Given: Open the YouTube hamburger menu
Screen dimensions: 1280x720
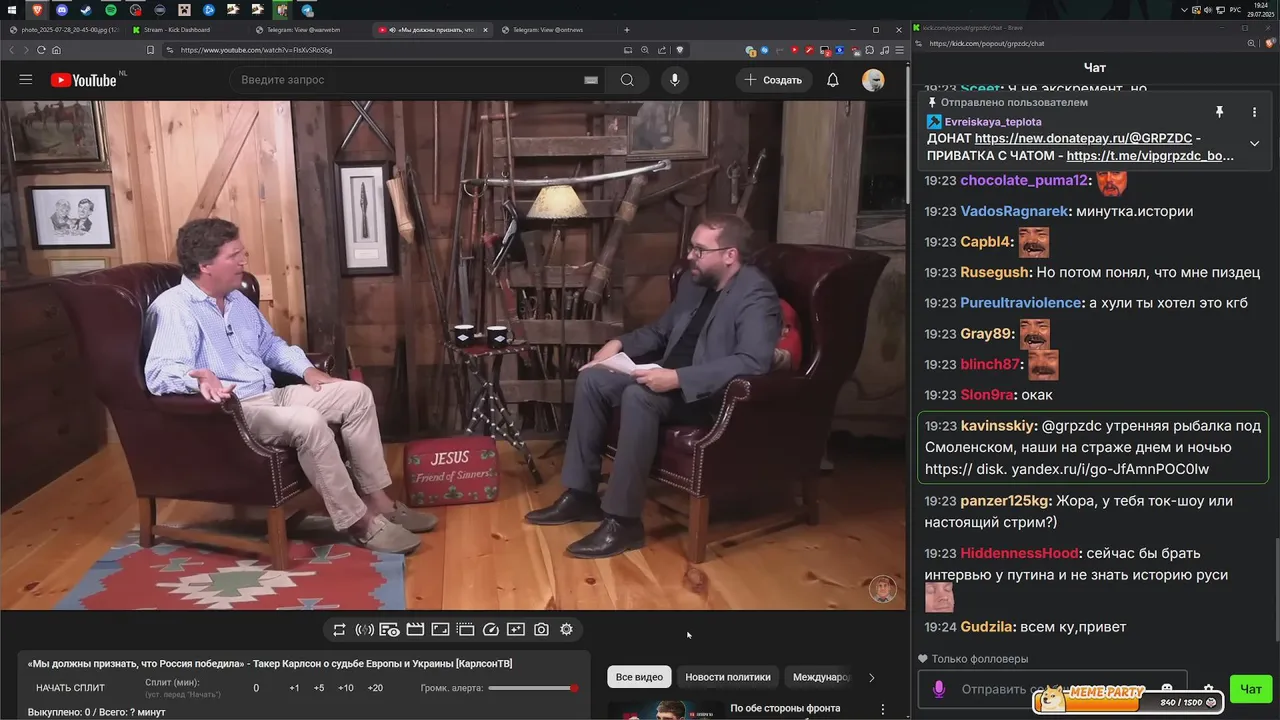Looking at the screenshot, I should tap(26, 80).
